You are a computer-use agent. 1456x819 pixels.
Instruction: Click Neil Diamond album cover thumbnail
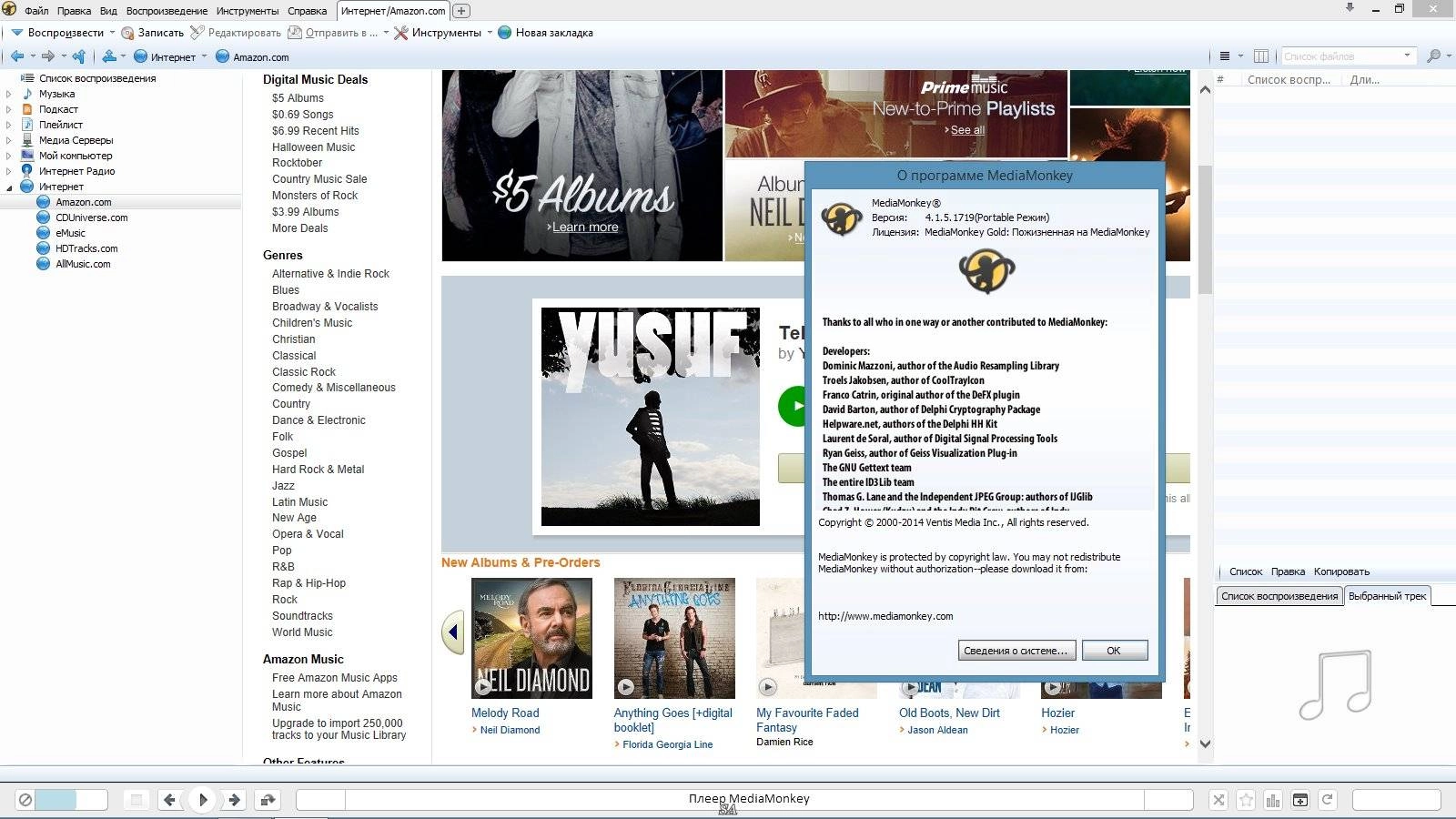531,639
